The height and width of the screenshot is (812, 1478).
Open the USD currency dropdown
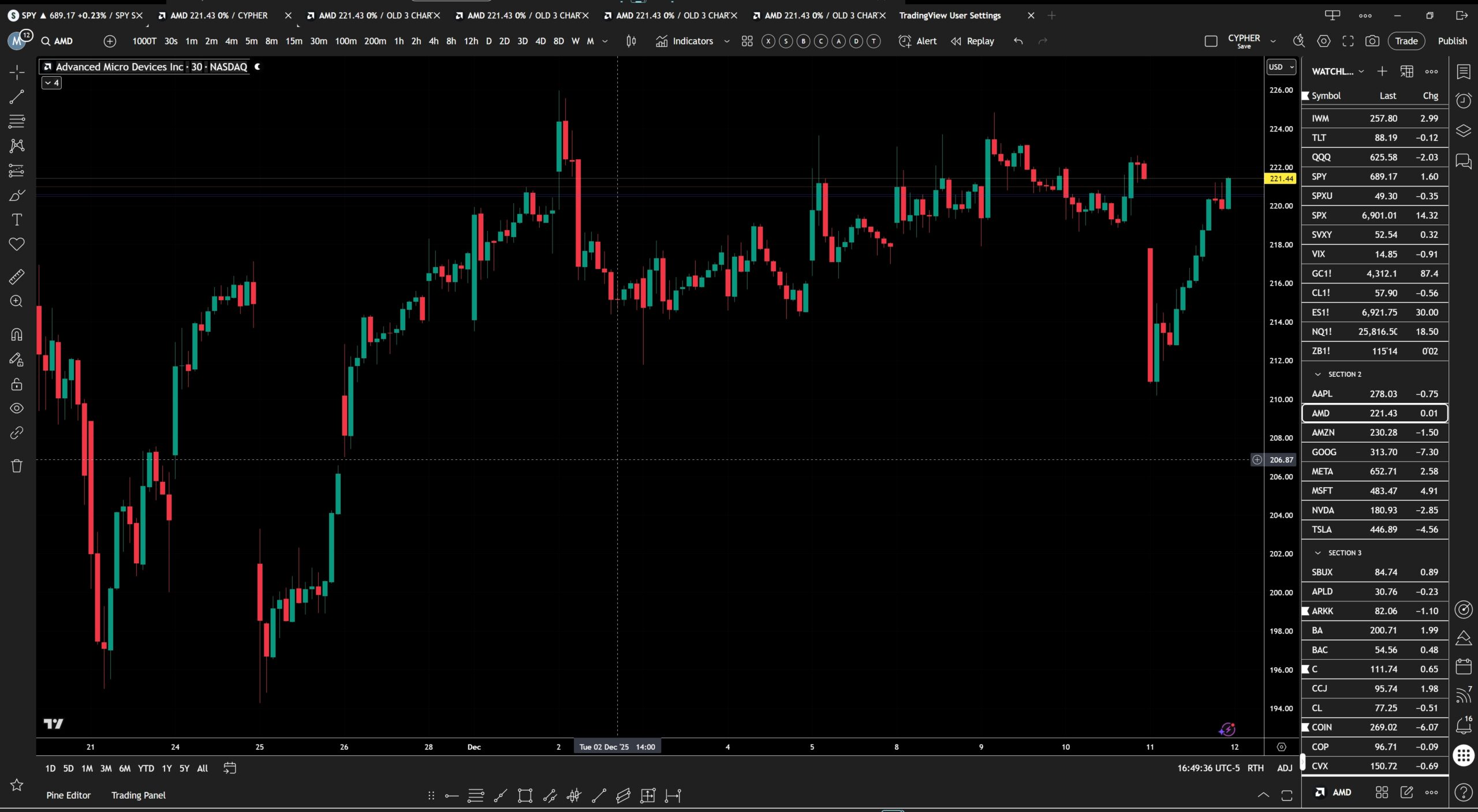[x=1281, y=67]
